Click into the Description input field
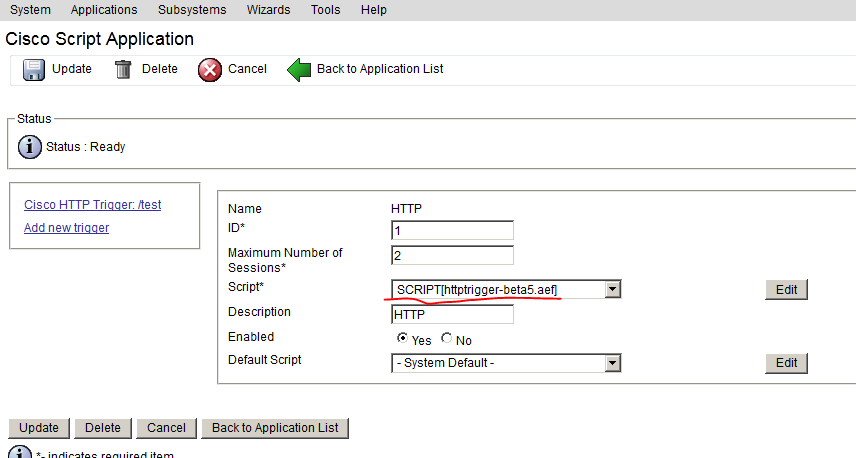Screen dimensions: 856x458 [x=453, y=314]
